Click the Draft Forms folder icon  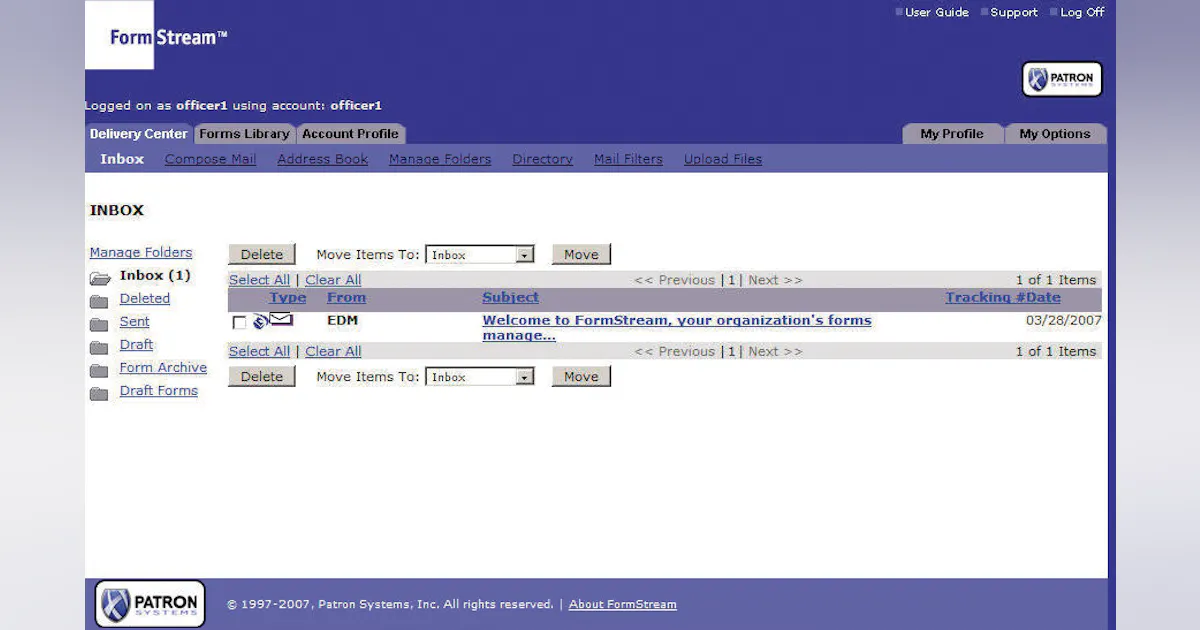point(99,393)
